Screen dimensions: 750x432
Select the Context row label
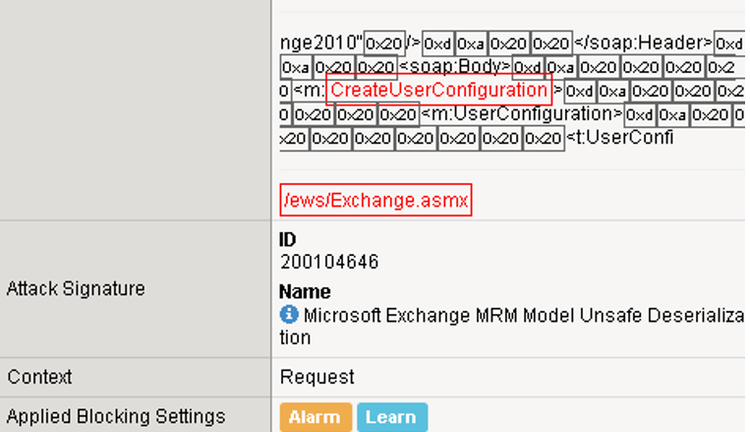(40, 377)
